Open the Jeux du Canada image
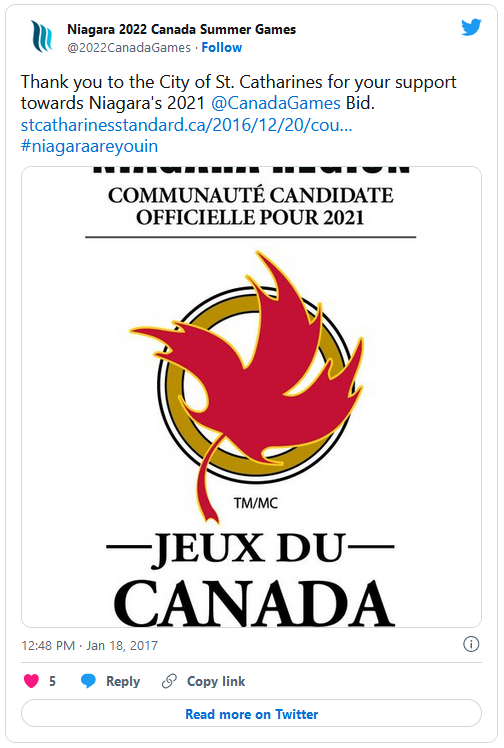Viewport: 504px width, 748px height. (251, 397)
